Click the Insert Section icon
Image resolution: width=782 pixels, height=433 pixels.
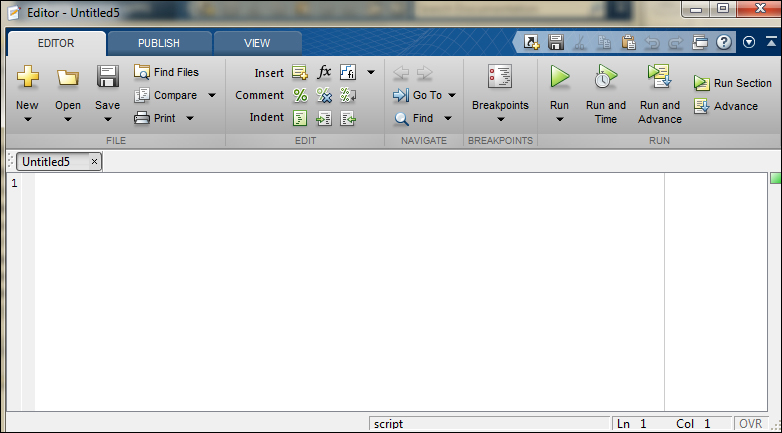click(300, 73)
